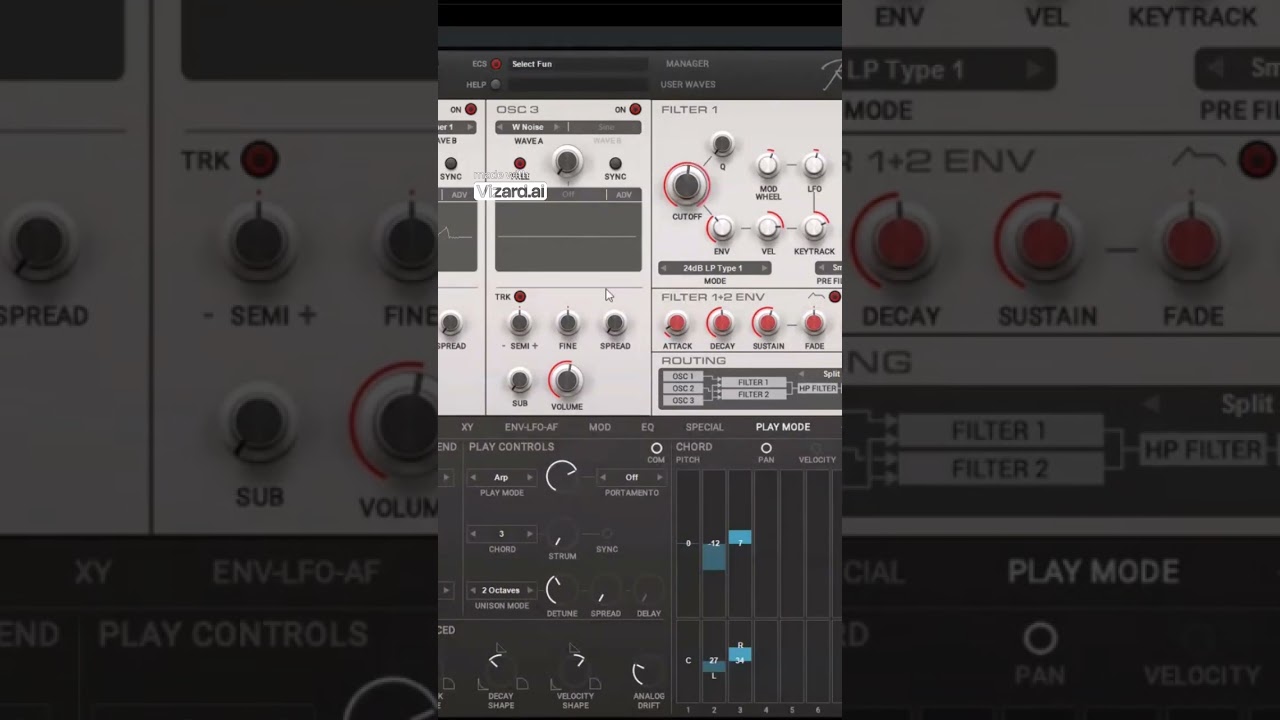Click the OSC 3 VOLUME knob
The width and height of the screenshot is (1280, 720).
tap(567, 380)
